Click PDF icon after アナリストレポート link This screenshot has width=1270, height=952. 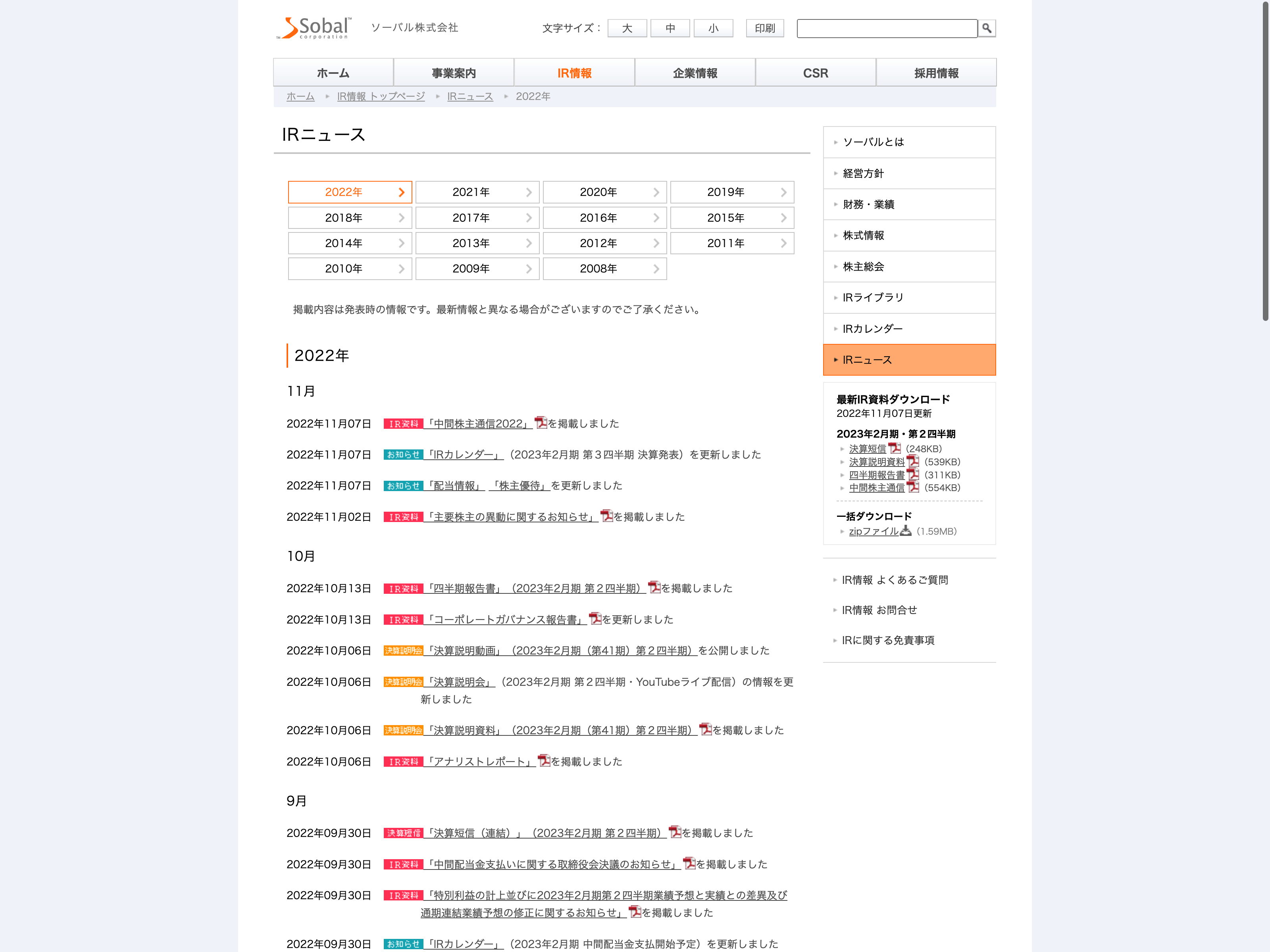coord(544,761)
